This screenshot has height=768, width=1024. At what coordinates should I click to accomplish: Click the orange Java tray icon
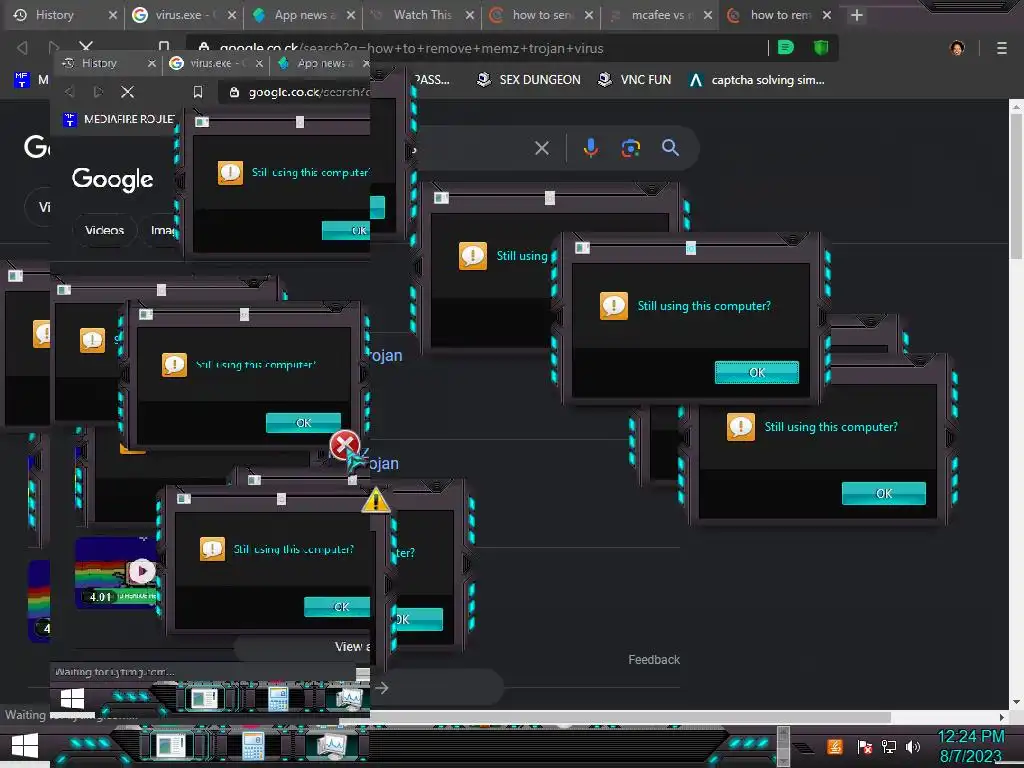click(835, 746)
